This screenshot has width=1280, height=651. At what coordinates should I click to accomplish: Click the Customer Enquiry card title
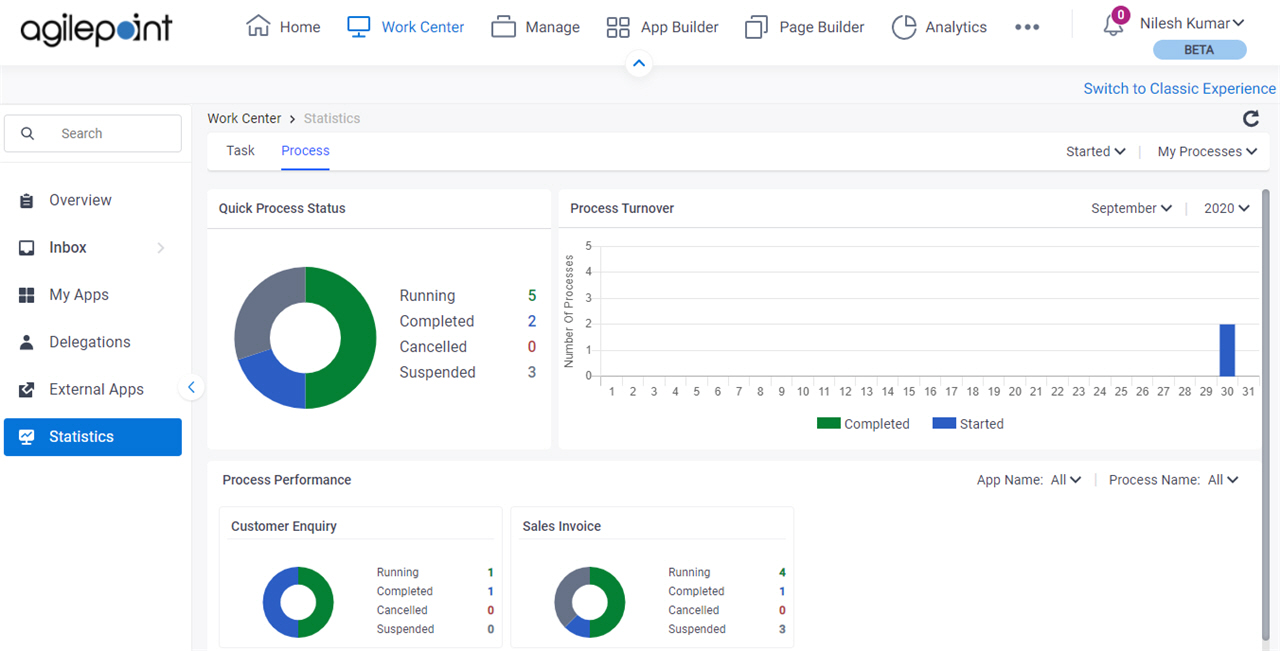pyautogui.click(x=284, y=526)
